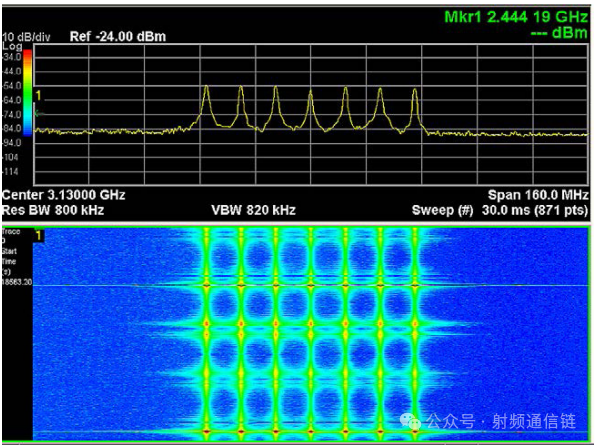Select the first leftmost spectral peak
This screenshot has width=595, height=445.
[x=206, y=88]
